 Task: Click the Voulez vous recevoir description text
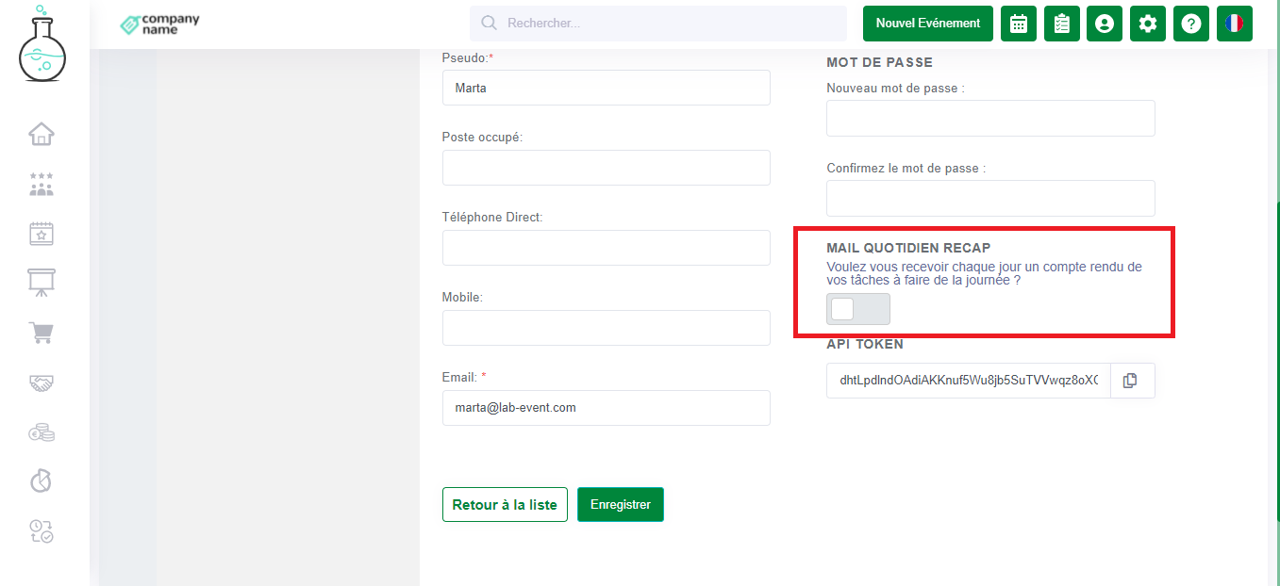pyautogui.click(x=984, y=274)
